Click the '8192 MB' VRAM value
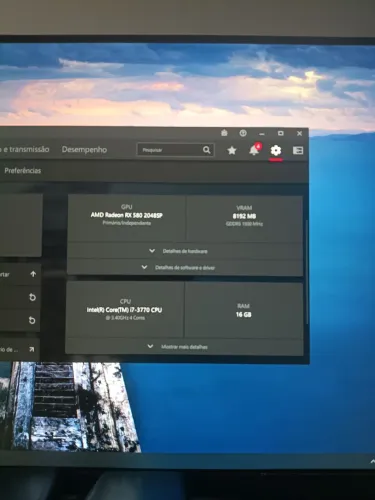The width and height of the screenshot is (375, 500). coord(244,216)
